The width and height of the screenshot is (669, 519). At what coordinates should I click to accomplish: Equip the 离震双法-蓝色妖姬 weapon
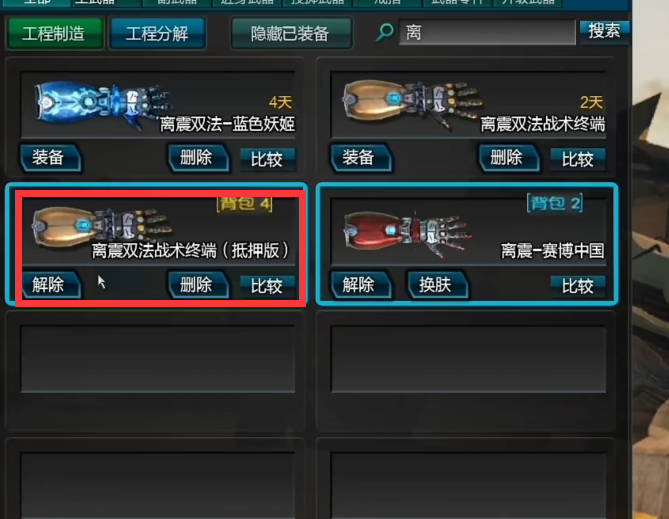(50, 157)
